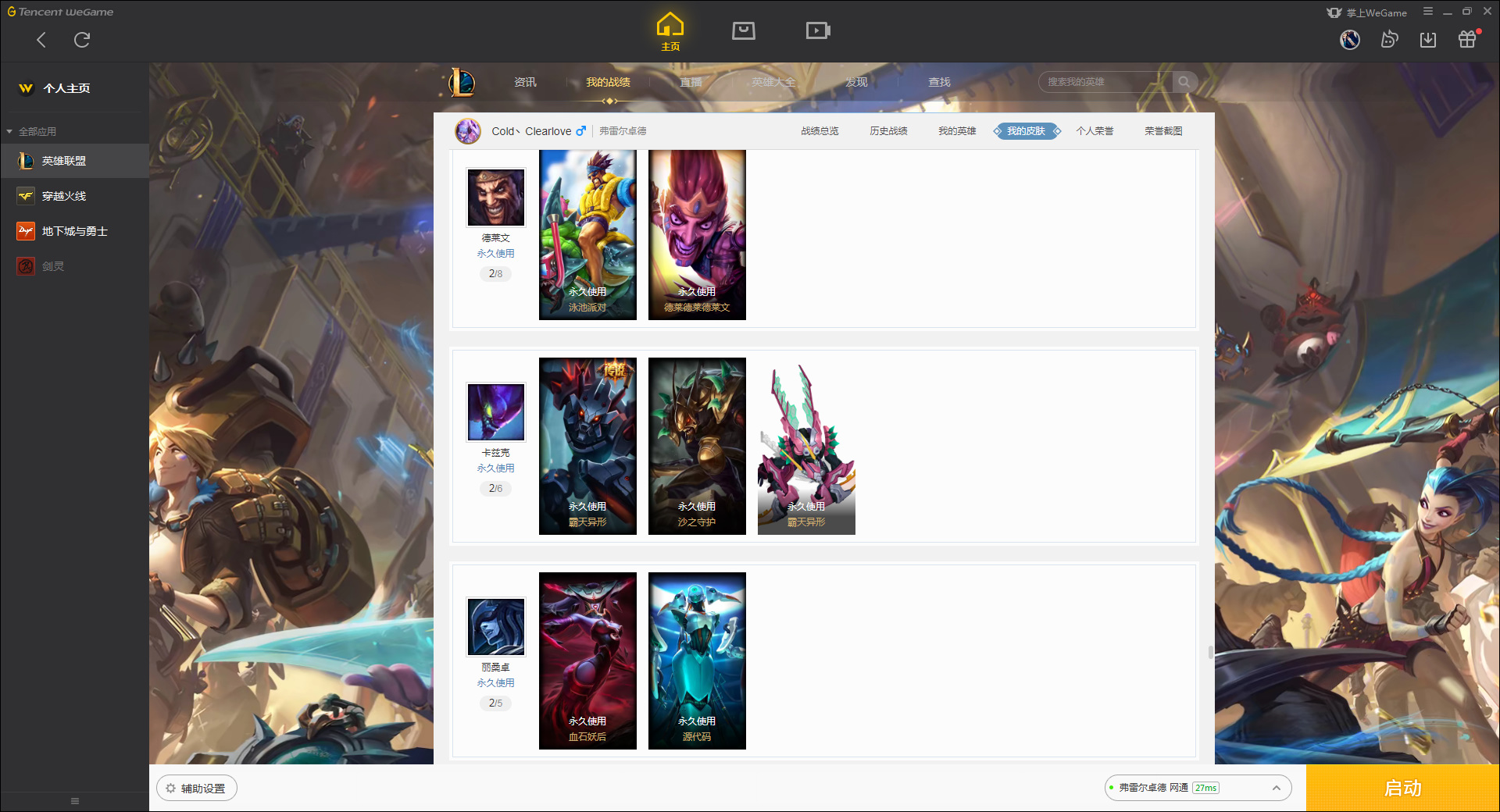Click the skin list scrollbar thumb
Viewport: 1500px width, 812px height.
coord(1211,652)
